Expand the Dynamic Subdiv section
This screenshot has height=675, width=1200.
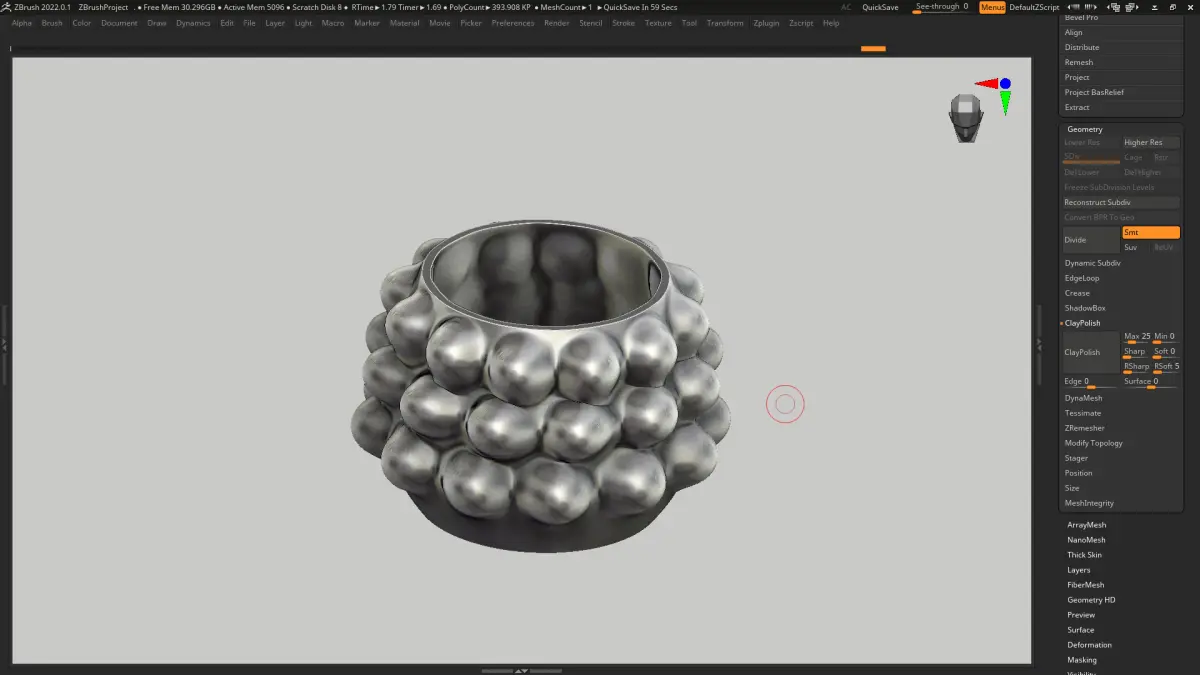point(1092,263)
